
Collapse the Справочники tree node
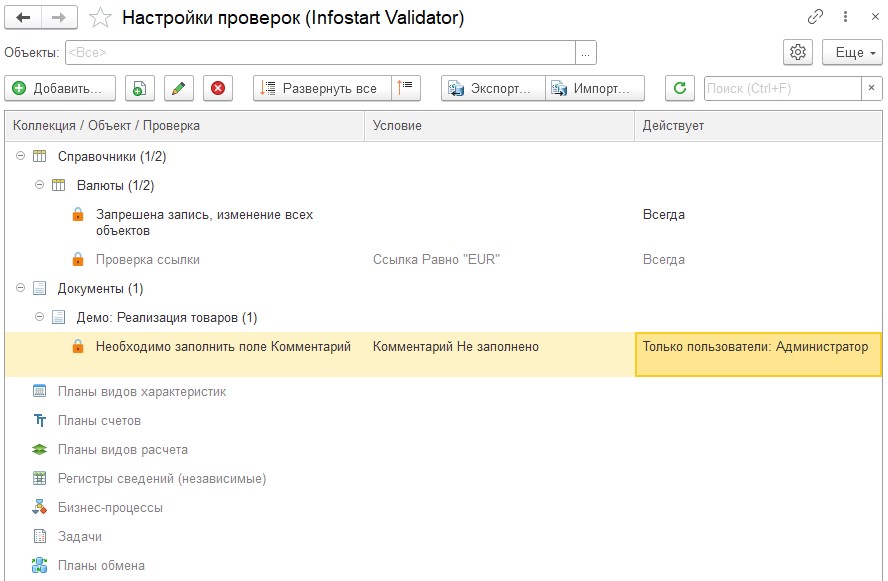[x=22, y=157]
